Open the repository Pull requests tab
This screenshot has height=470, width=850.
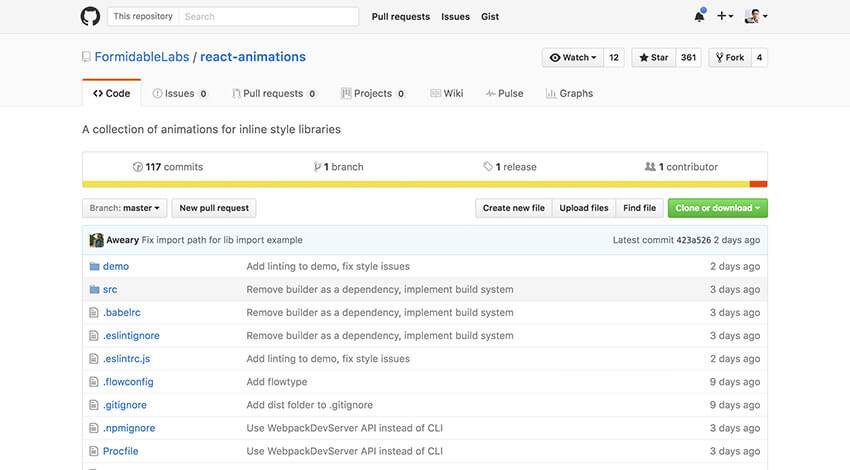(x=274, y=93)
